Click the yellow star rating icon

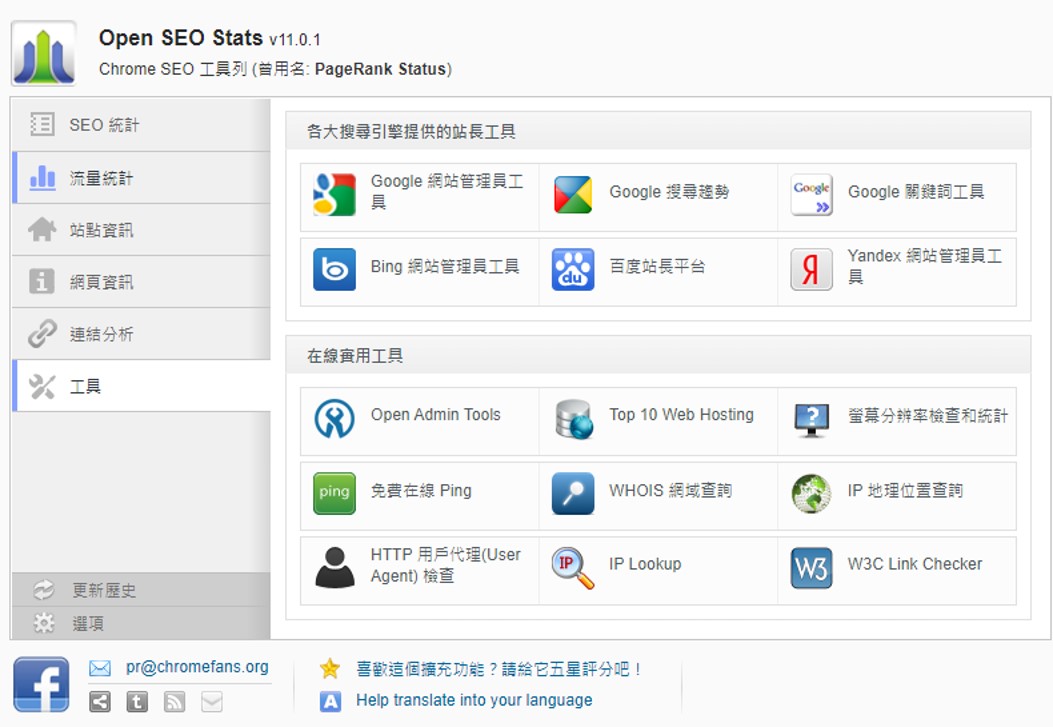point(330,669)
